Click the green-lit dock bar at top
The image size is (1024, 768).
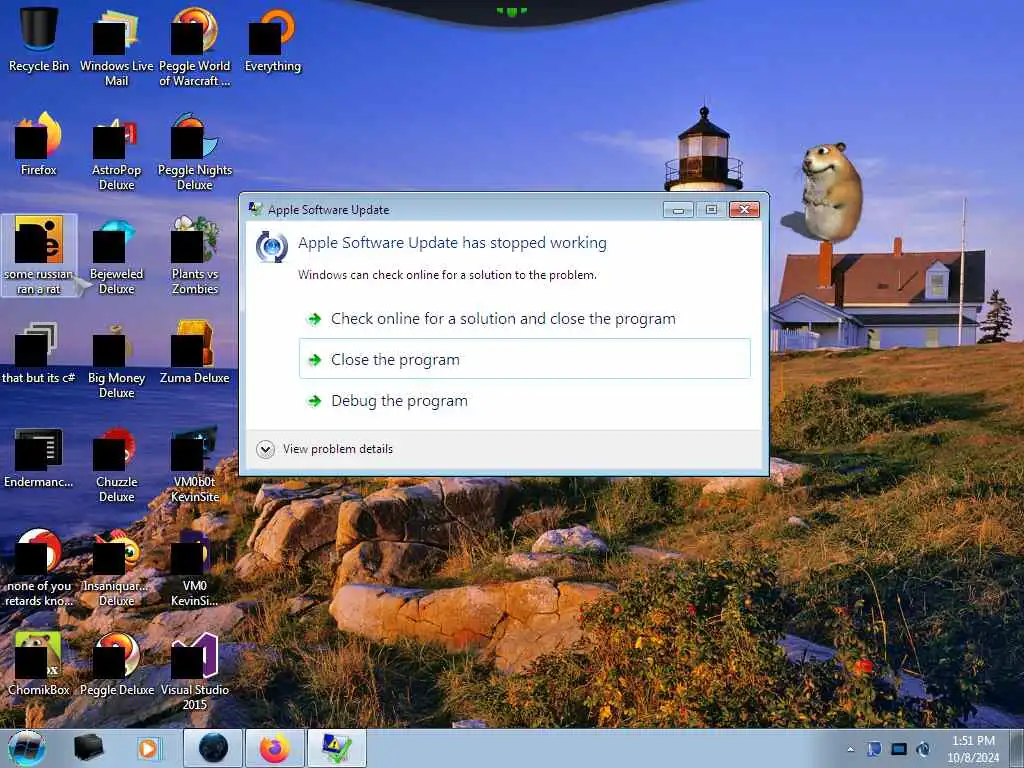511,12
